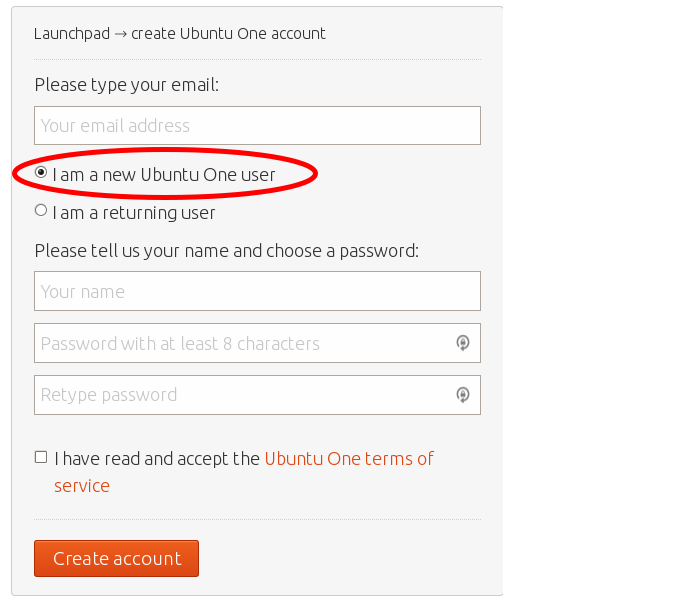Viewport: 674px width, 613px height.
Task: Select the "I am a returning user" radio button
Action: click(41, 211)
